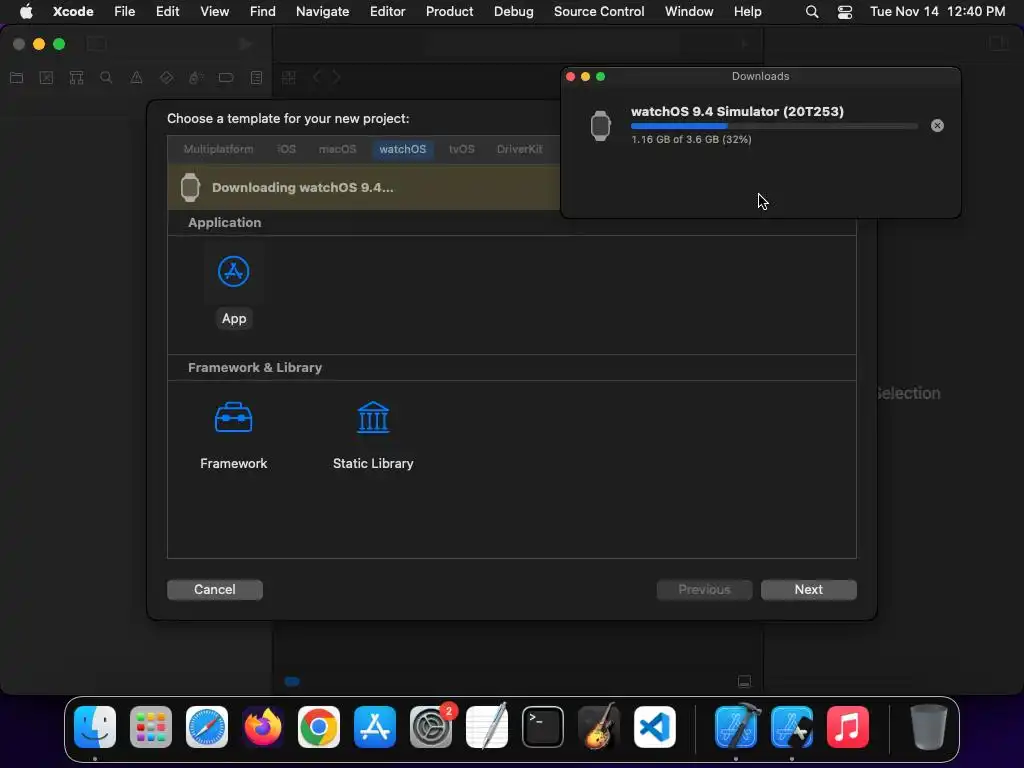Switch to the tvOS tab
The width and height of the screenshot is (1024, 768).
(x=461, y=149)
